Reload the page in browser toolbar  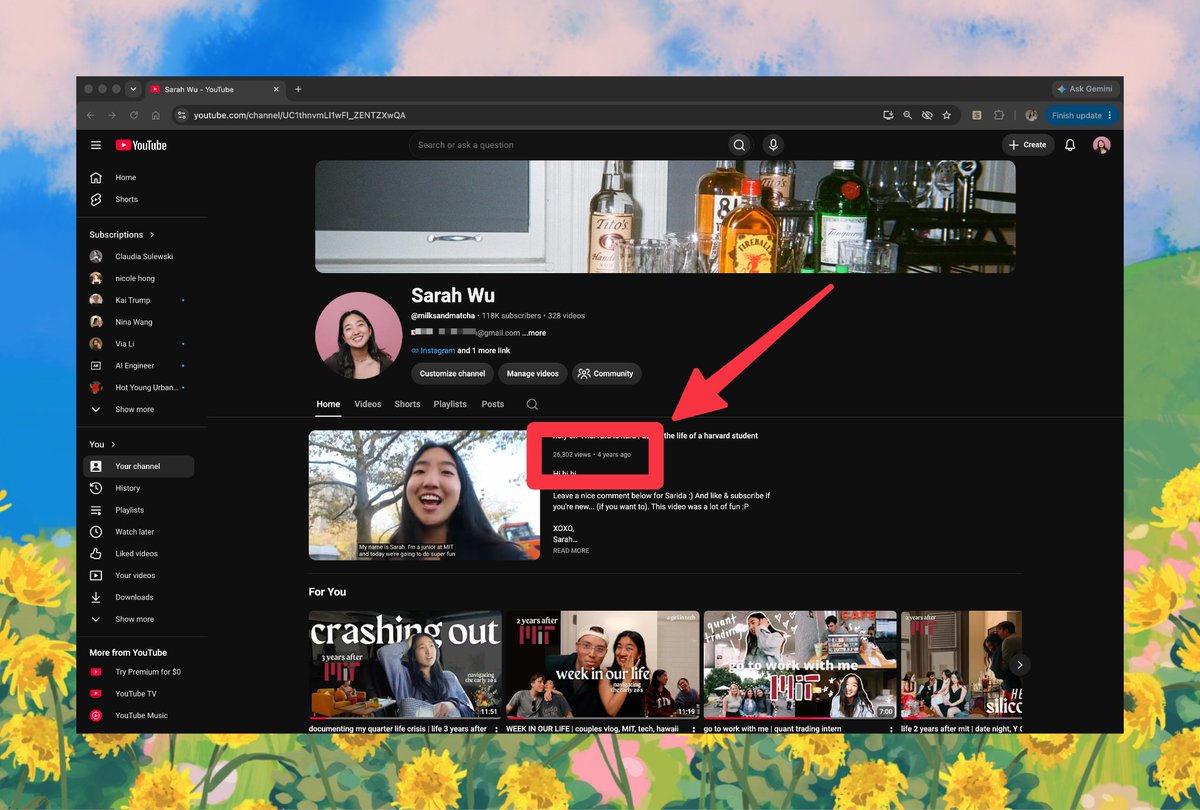point(133,115)
